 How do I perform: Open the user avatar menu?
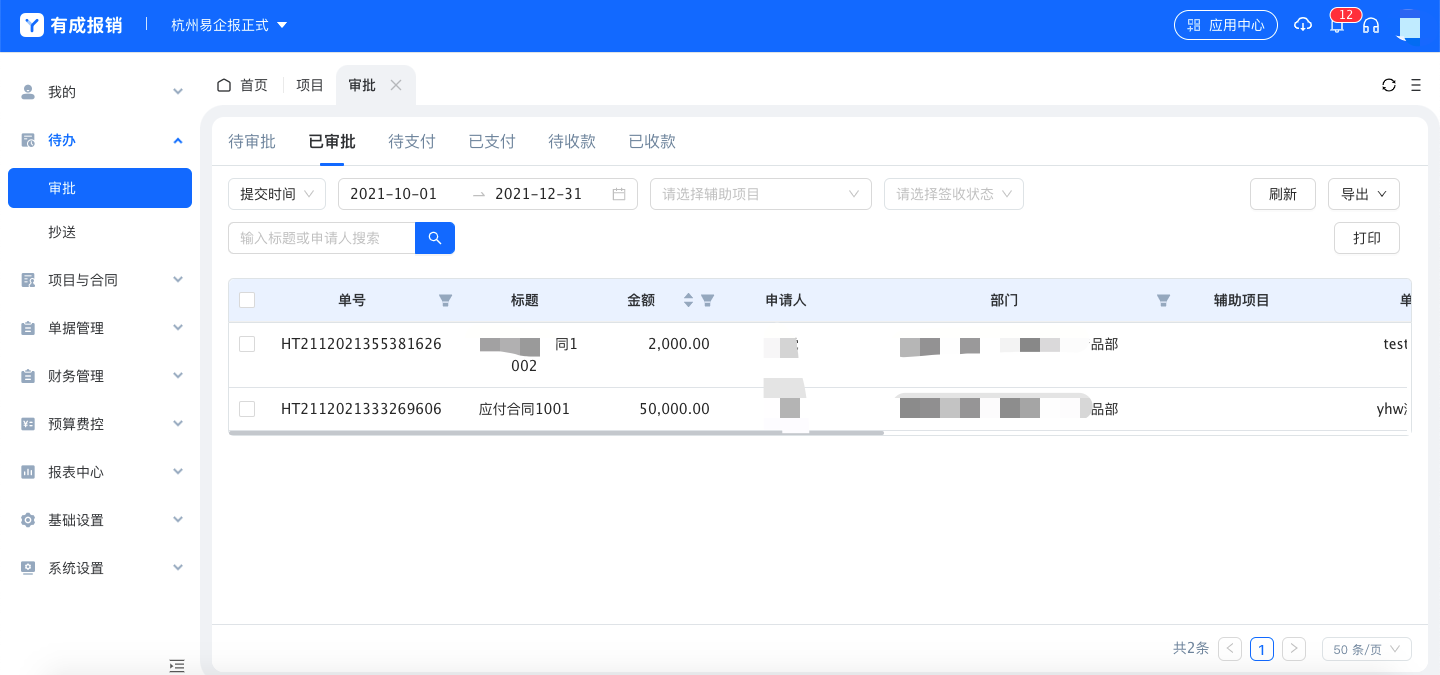[x=1409, y=25]
